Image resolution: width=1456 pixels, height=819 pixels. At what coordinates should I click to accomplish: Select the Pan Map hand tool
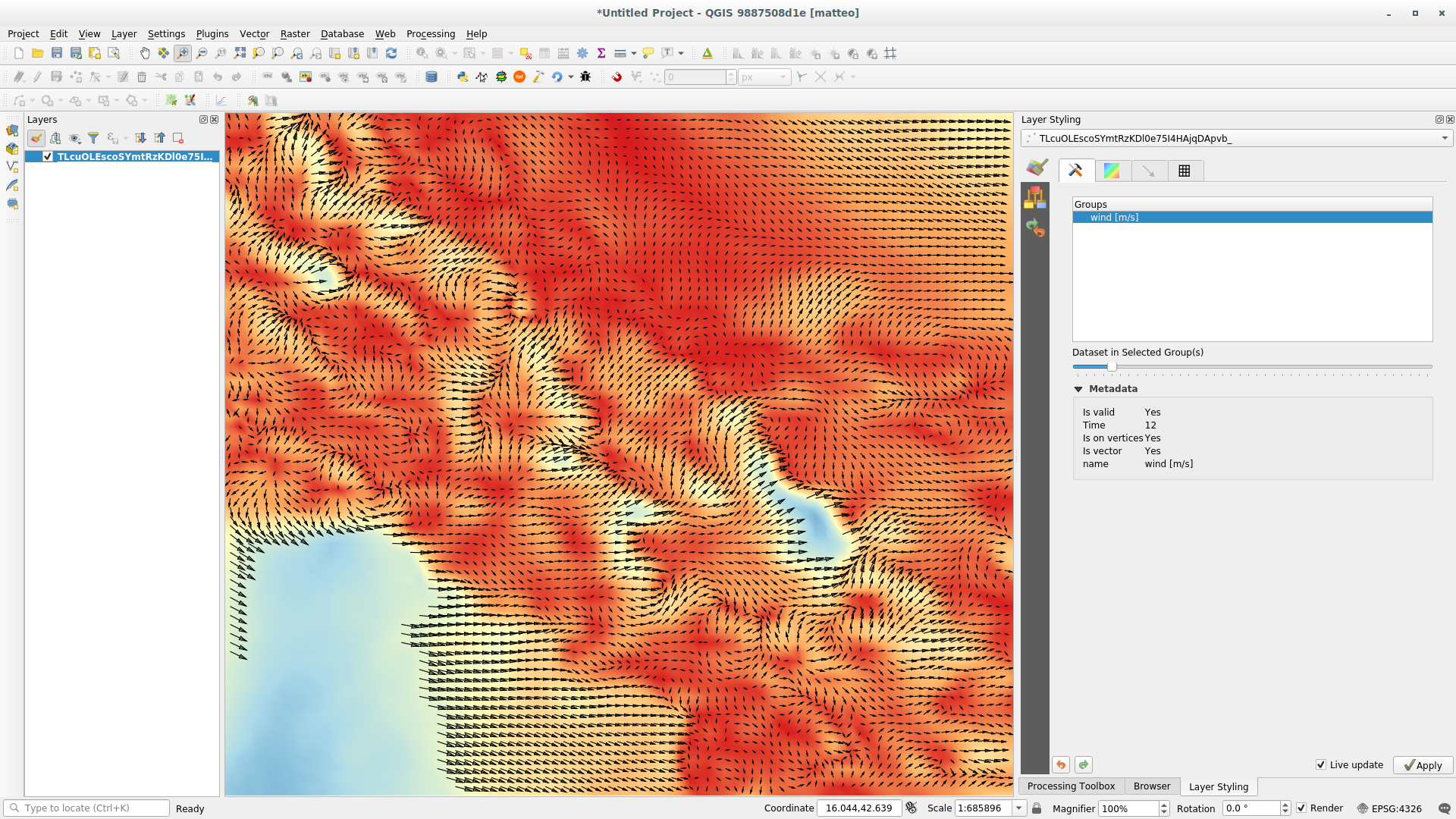[x=145, y=53]
